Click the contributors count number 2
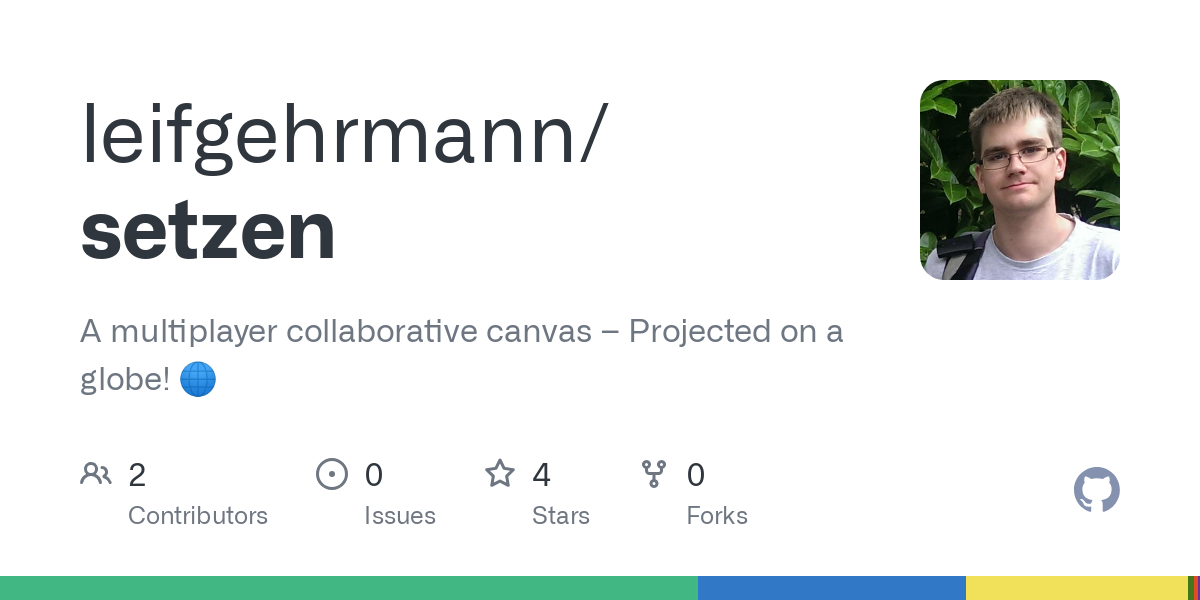Viewport: 1200px width, 600px height. pyautogui.click(x=137, y=475)
